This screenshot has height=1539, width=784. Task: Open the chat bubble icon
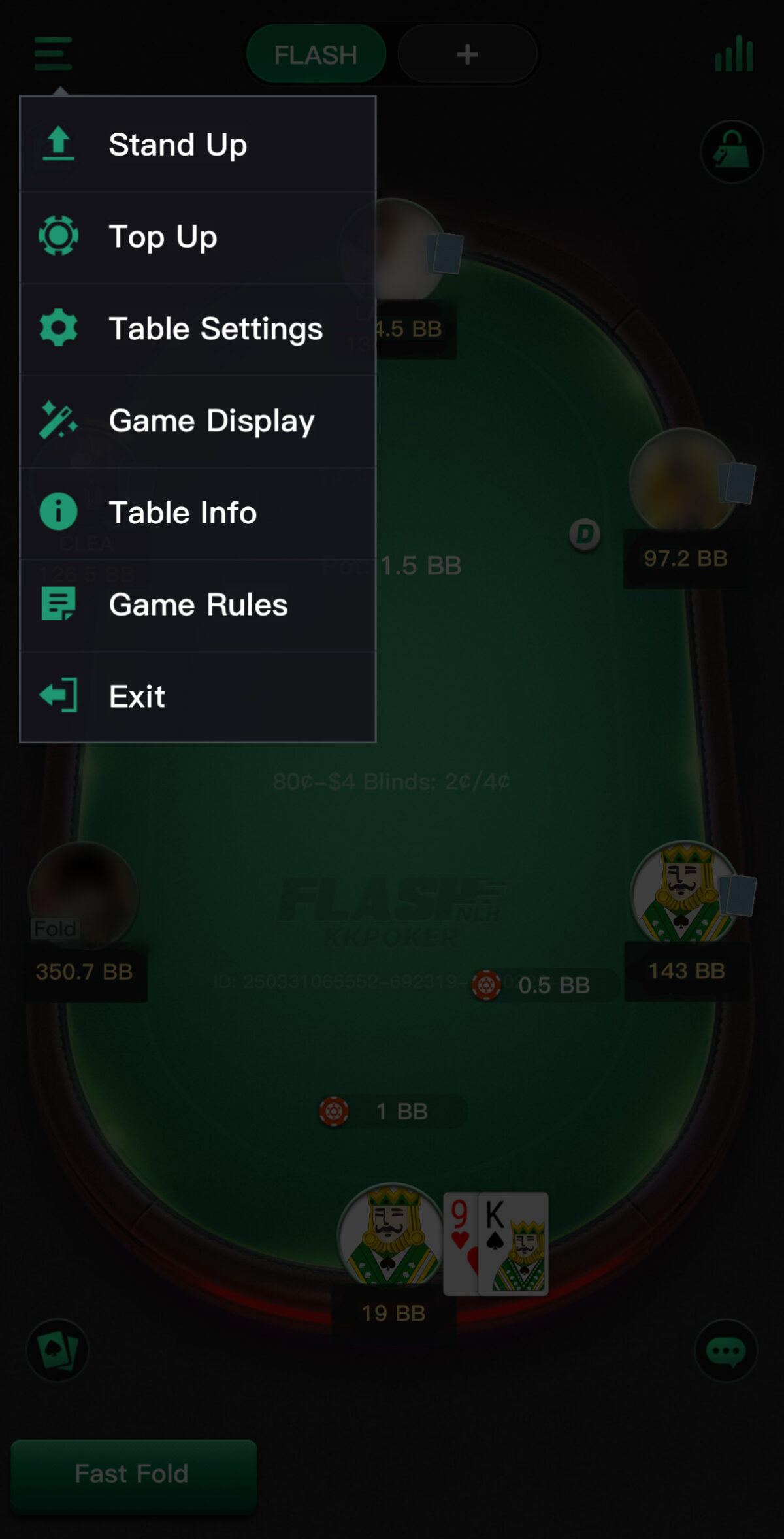726,1351
